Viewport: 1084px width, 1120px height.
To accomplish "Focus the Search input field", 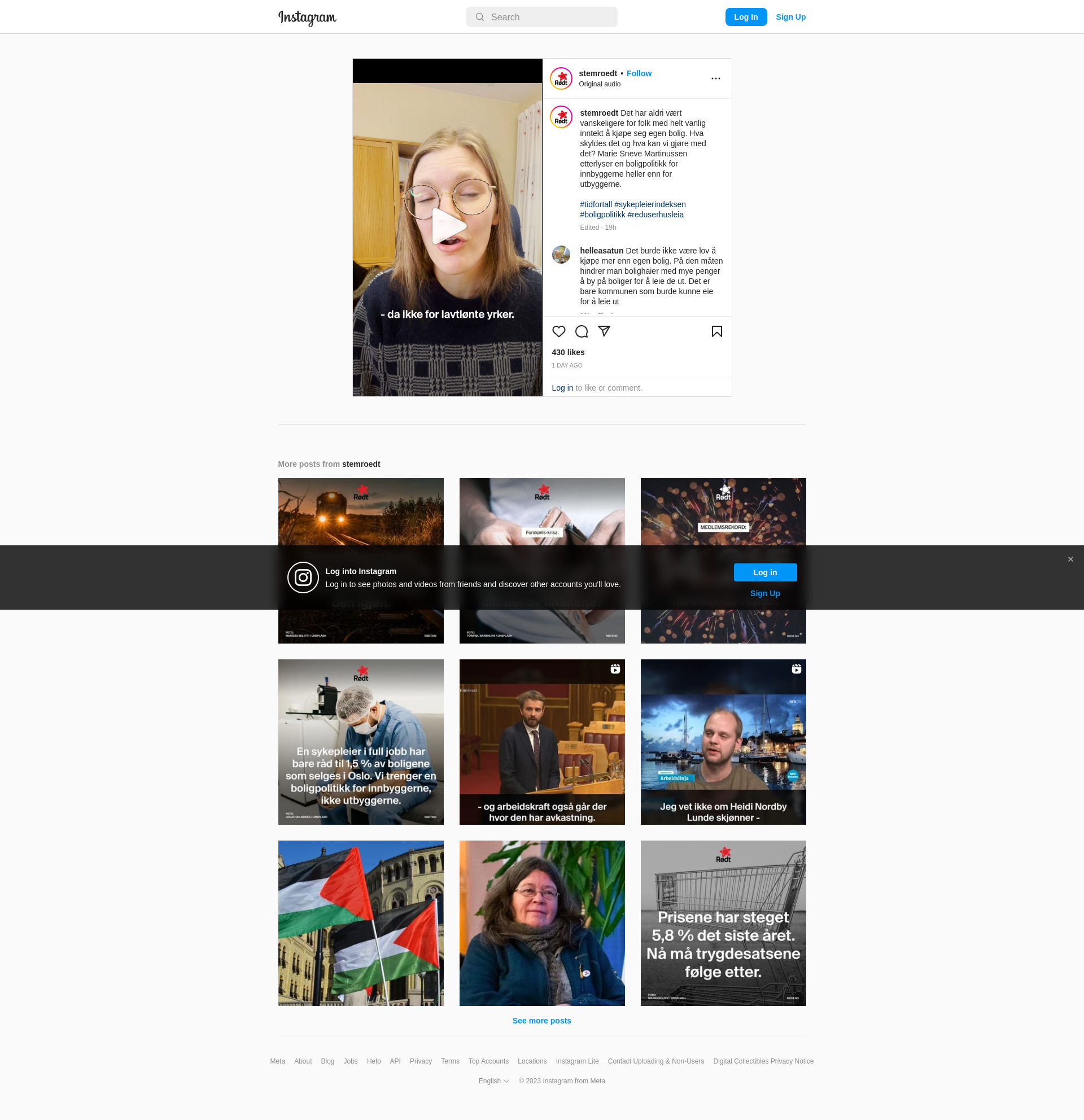I will tap(541, 17).
